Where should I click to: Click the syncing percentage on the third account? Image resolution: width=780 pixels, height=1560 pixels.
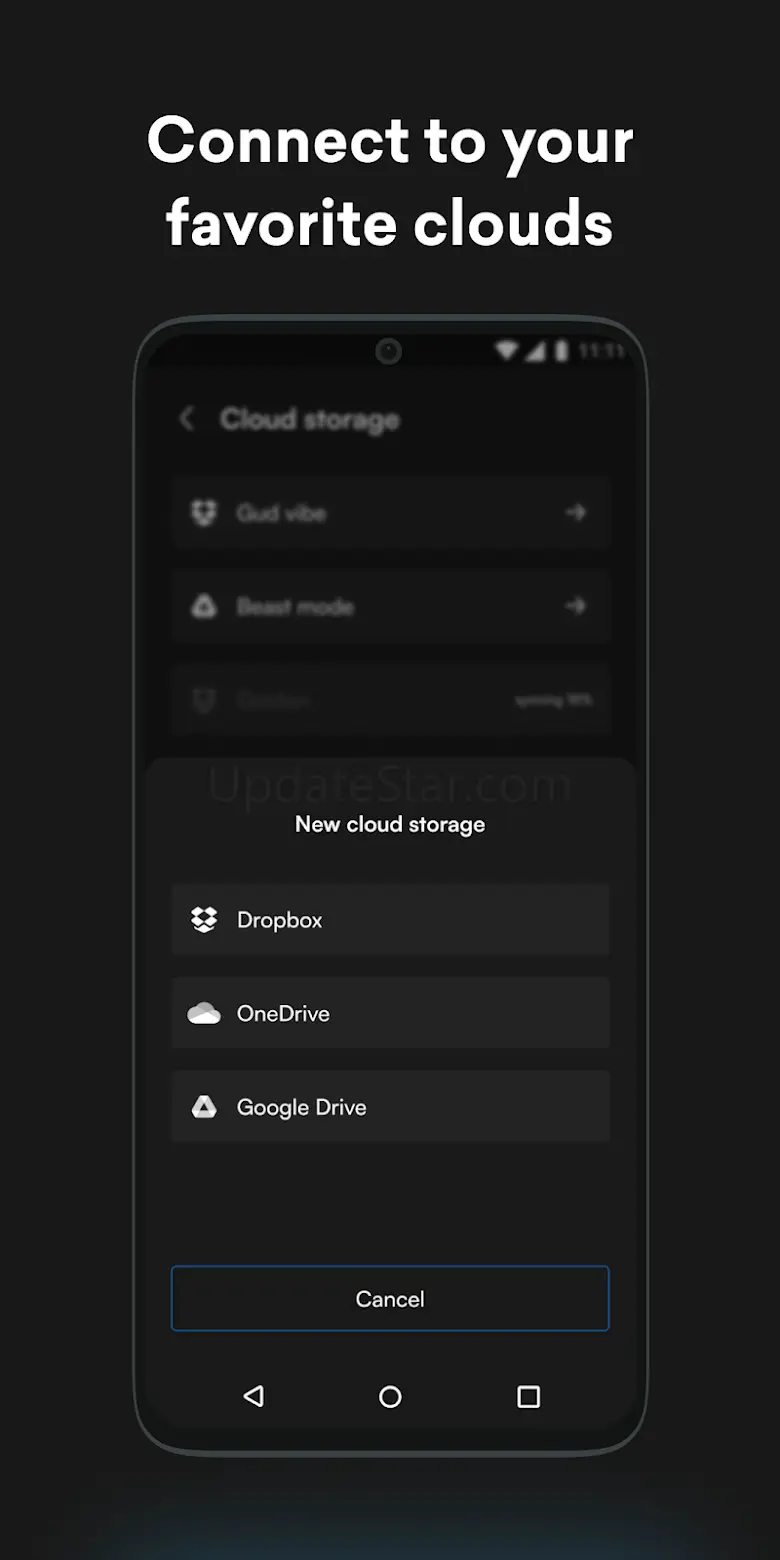pyautogui.click(x=553, y=701)
